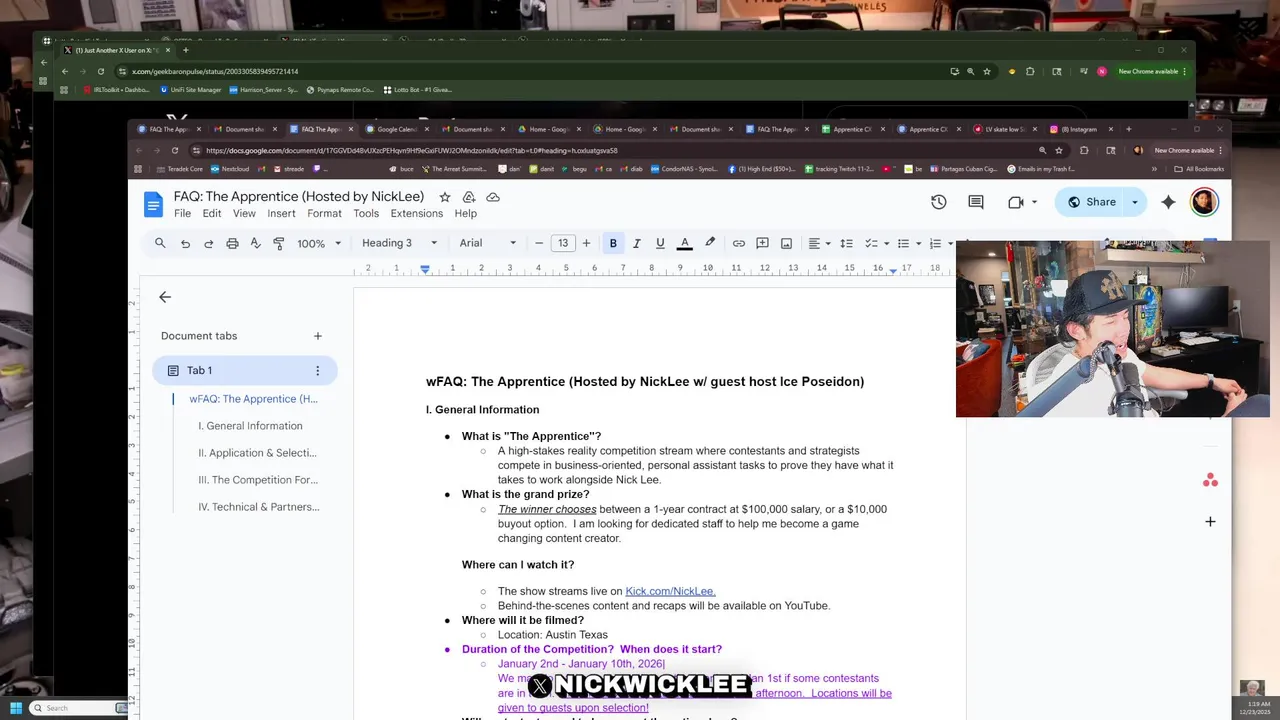Open the Google Docs home icon
1280x720 pixels.
(153, 204)
